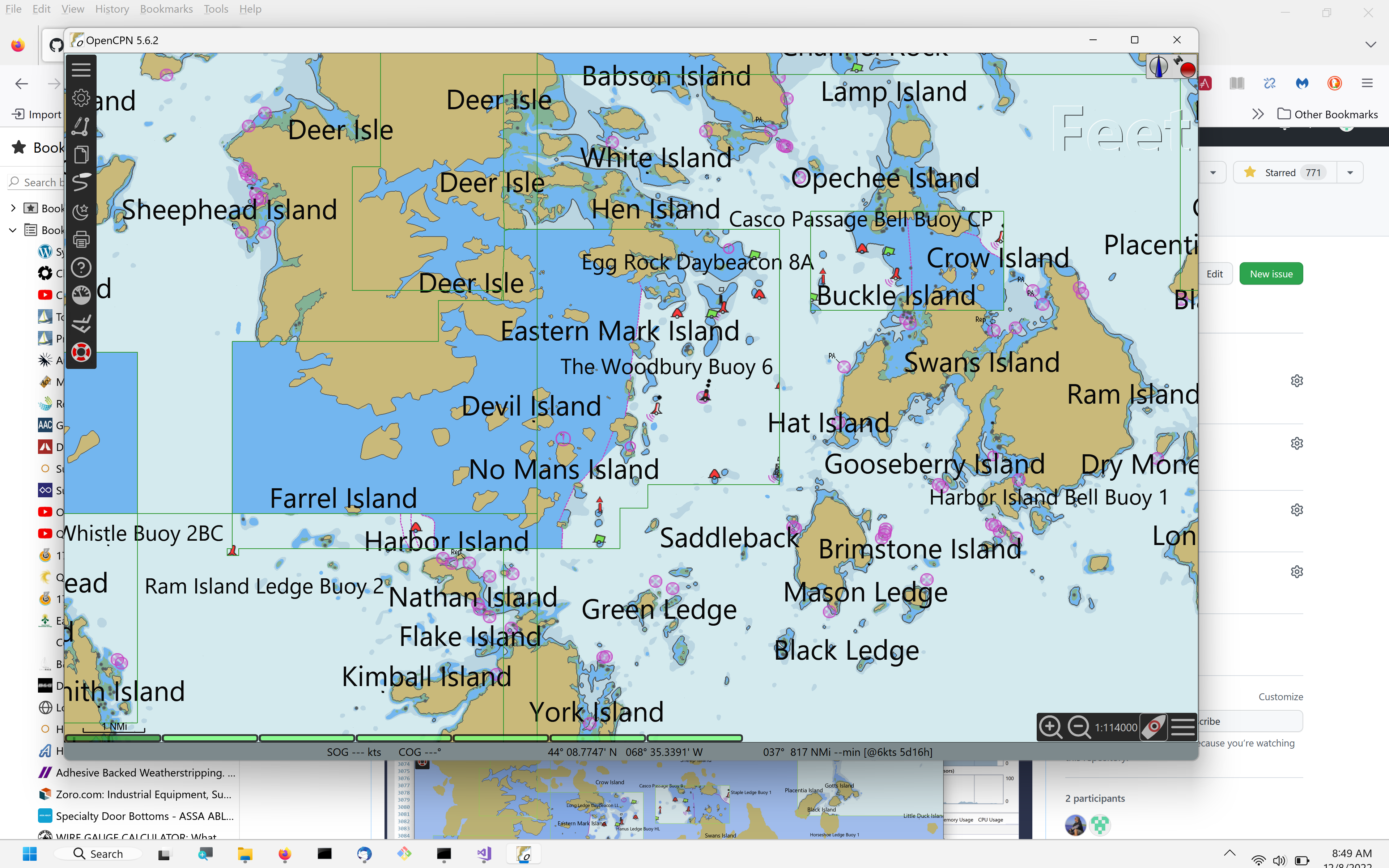Open the History menu in Firefox

tap(111, 9)
